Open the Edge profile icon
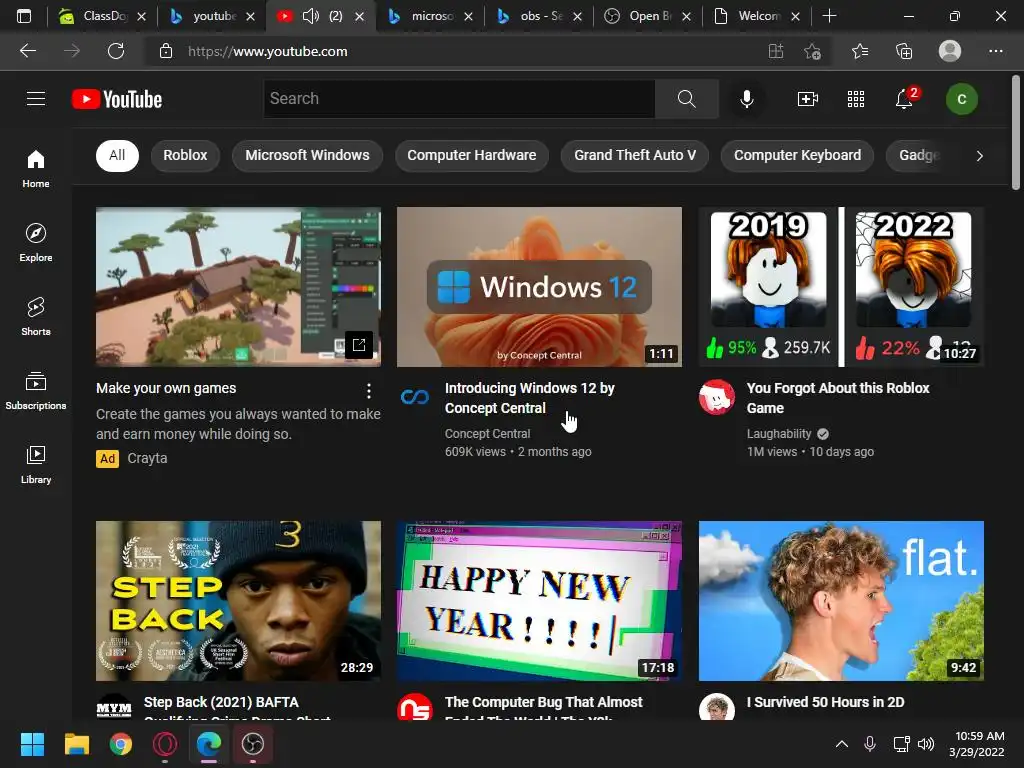This screenshot has height=768, width=1024. [x=950, y=51]
